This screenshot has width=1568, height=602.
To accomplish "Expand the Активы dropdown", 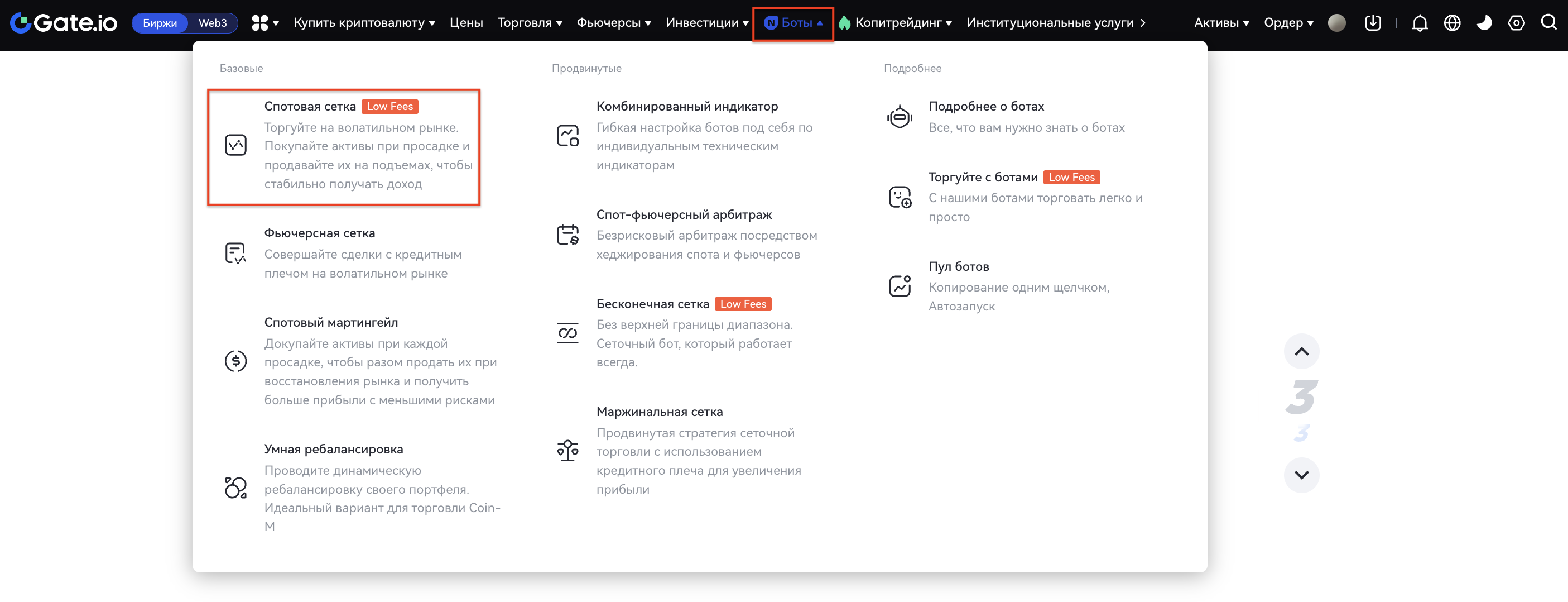I will pos(1221,23).
